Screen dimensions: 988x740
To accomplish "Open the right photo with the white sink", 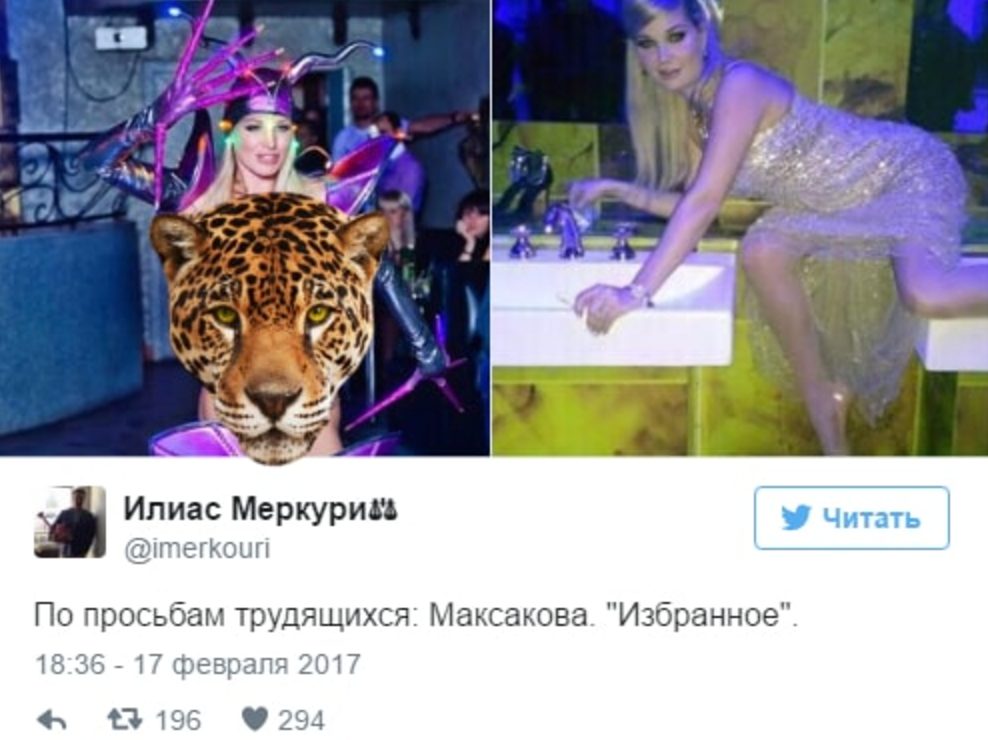I will click(x=740, y=227).
